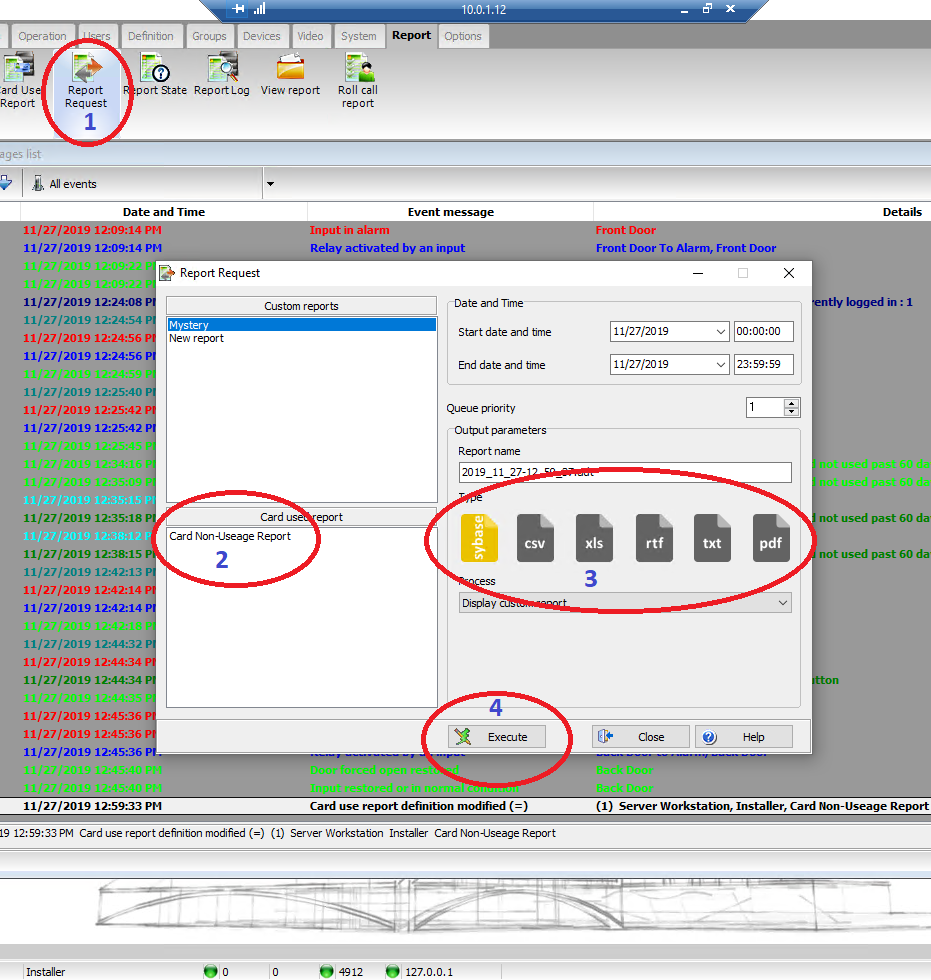The width and height of the screenshot is (931, 980).
Task: Pick the rtf output format
Action: tap(654, 538)
